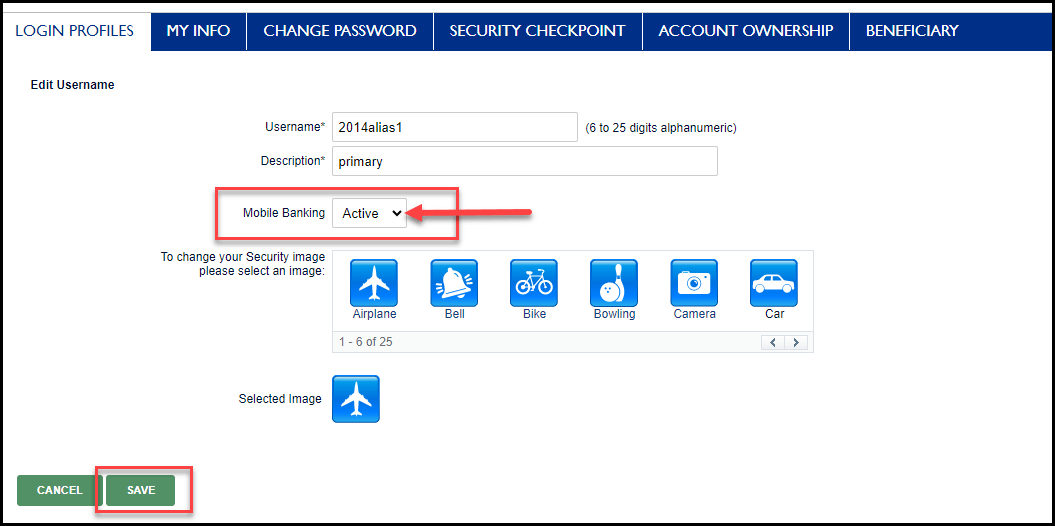The image size is (1055, 526).
Task: Open the Change Password tab
Action: [x=340, y=31]
